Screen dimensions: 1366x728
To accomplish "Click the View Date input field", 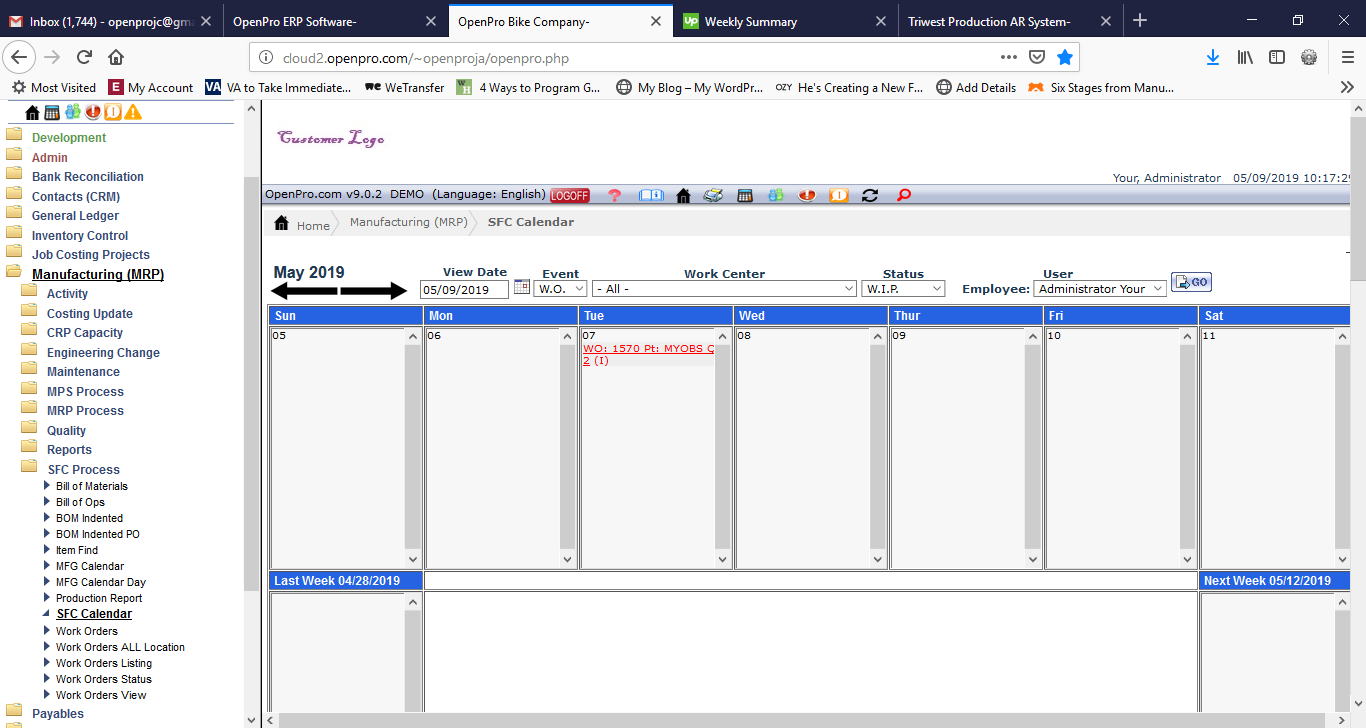I will coord(464,290).
